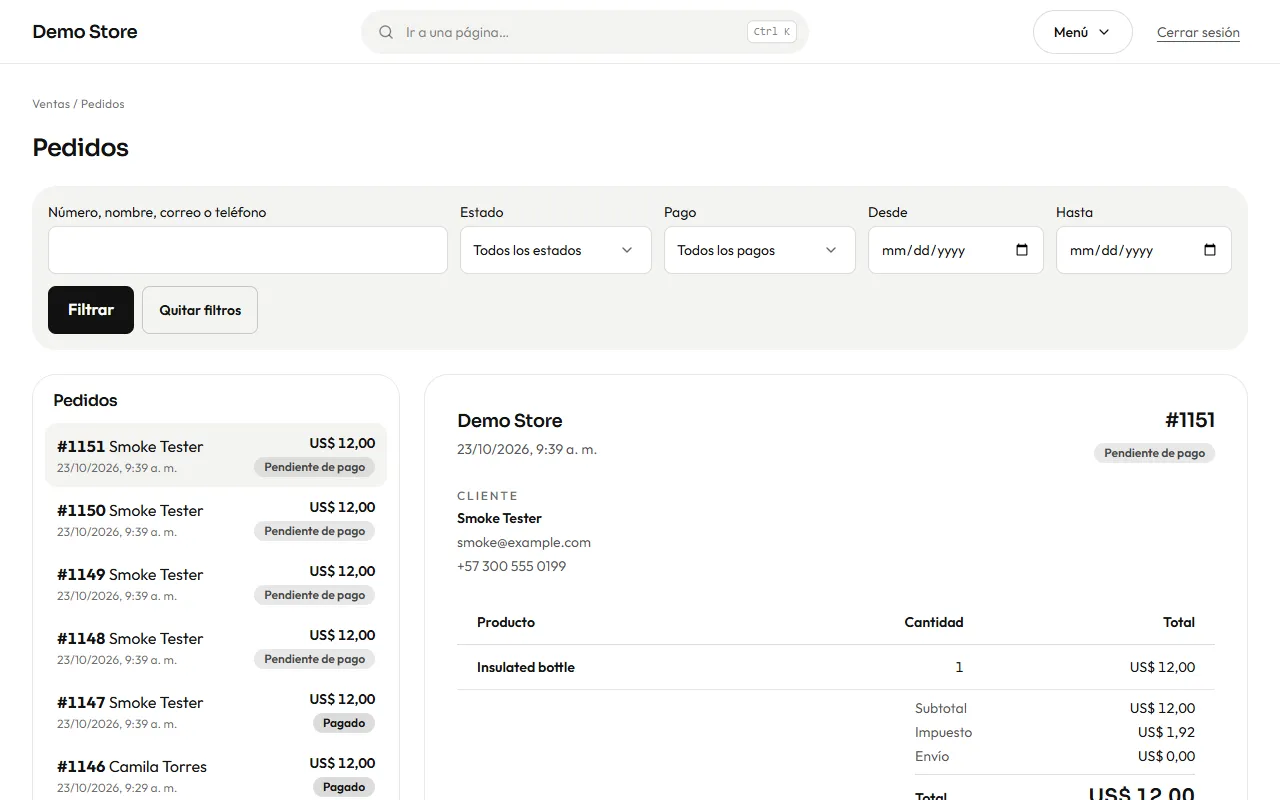
Task: Click the Filtrar button
Action: (91, 310)
